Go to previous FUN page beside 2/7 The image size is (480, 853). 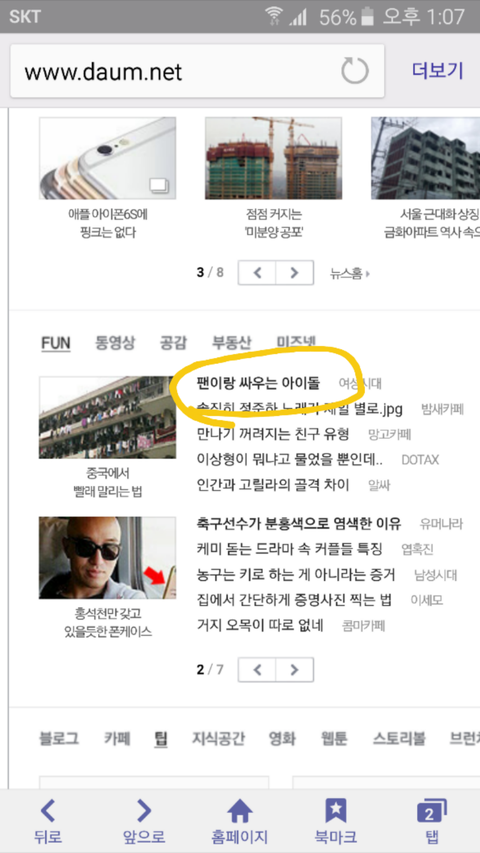pyautogui.click(x=257, y=669)
